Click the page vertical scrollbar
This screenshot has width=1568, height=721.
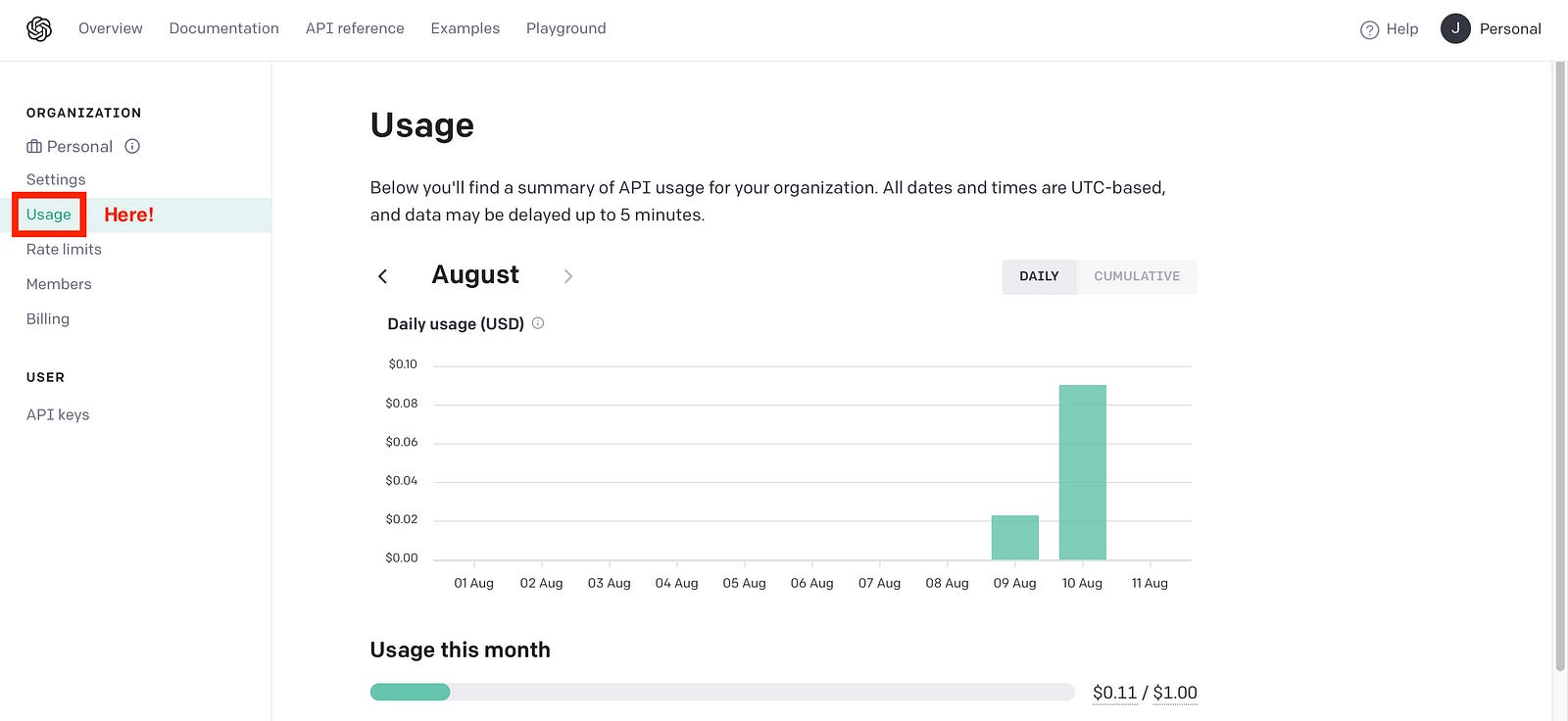pos(1560,367)
